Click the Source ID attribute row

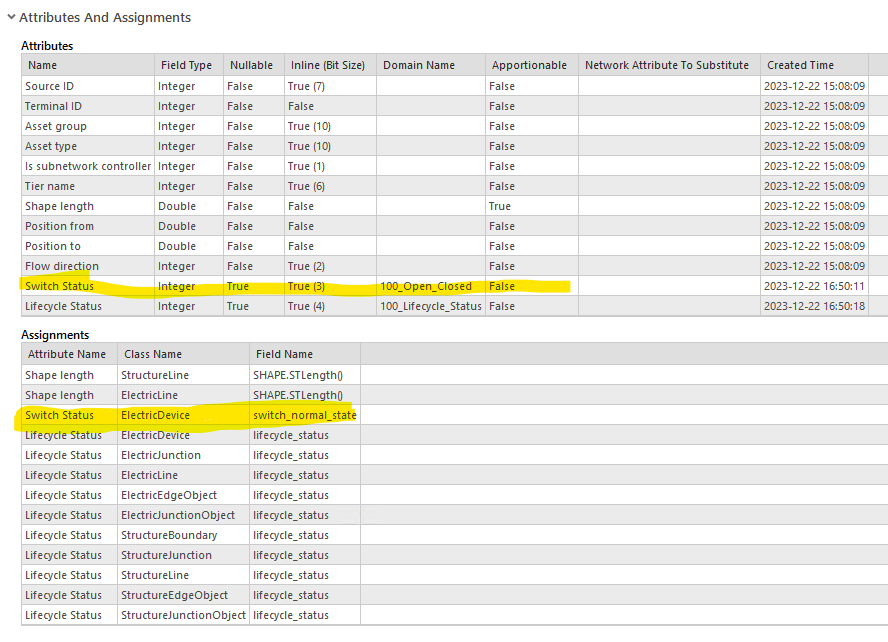click(x=52, y=86)
